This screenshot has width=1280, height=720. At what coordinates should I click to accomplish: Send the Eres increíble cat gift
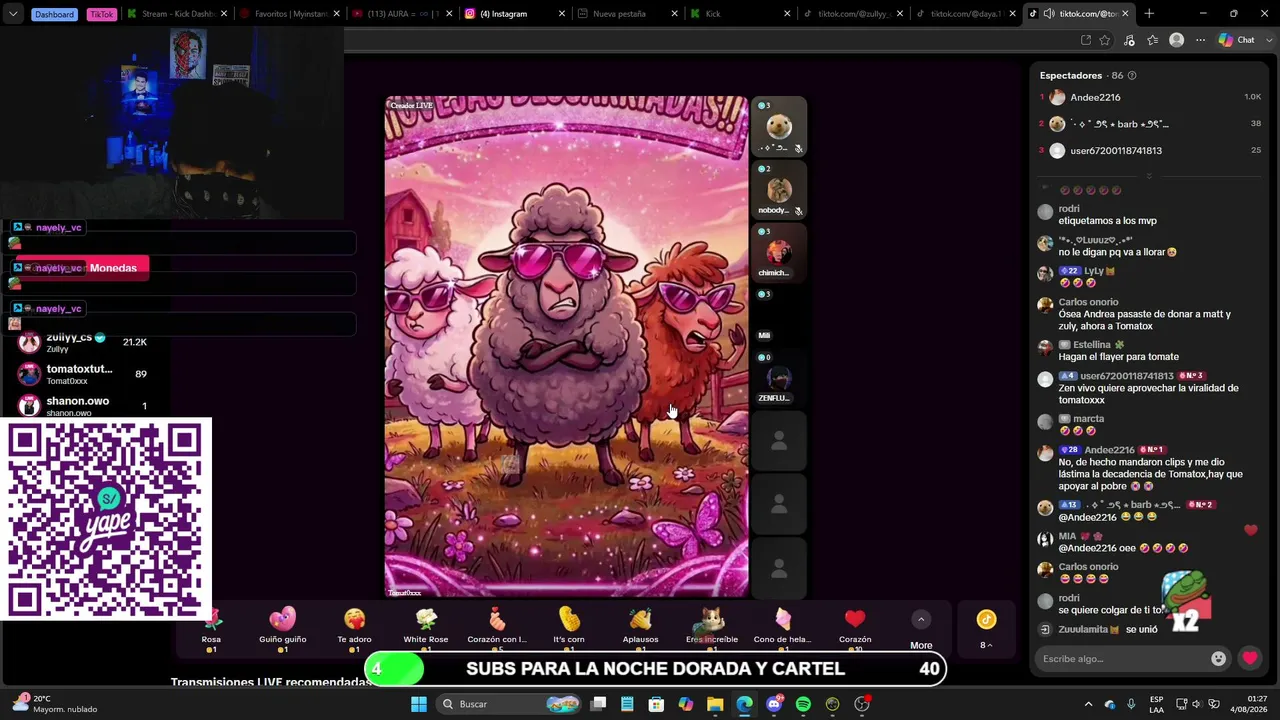[712, 629]
